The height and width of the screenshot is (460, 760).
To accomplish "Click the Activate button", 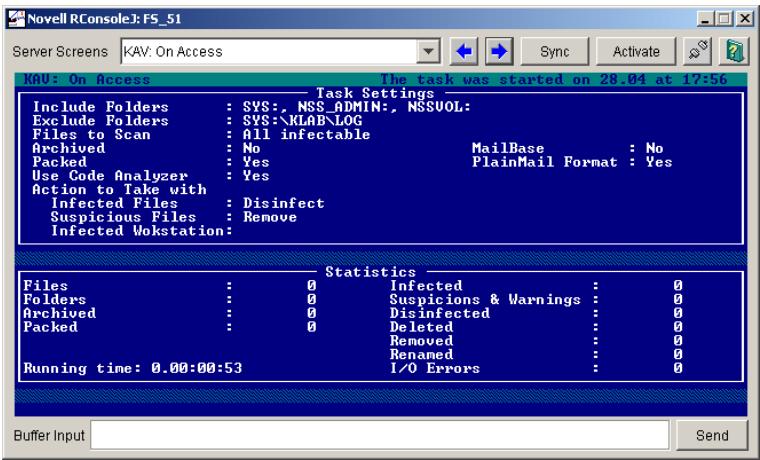I will [x=636, y=51].
